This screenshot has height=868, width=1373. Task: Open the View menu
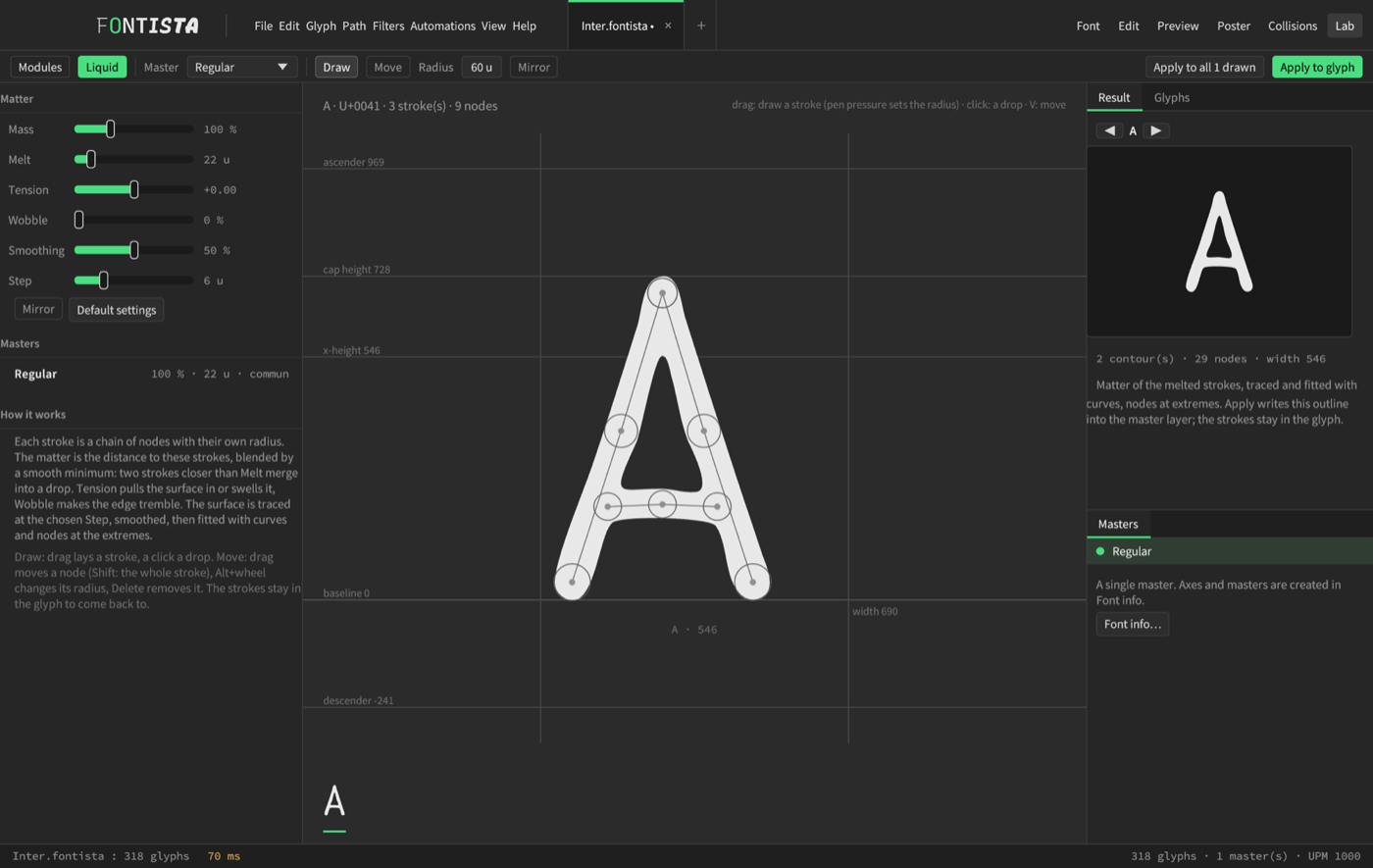point(493,26)
